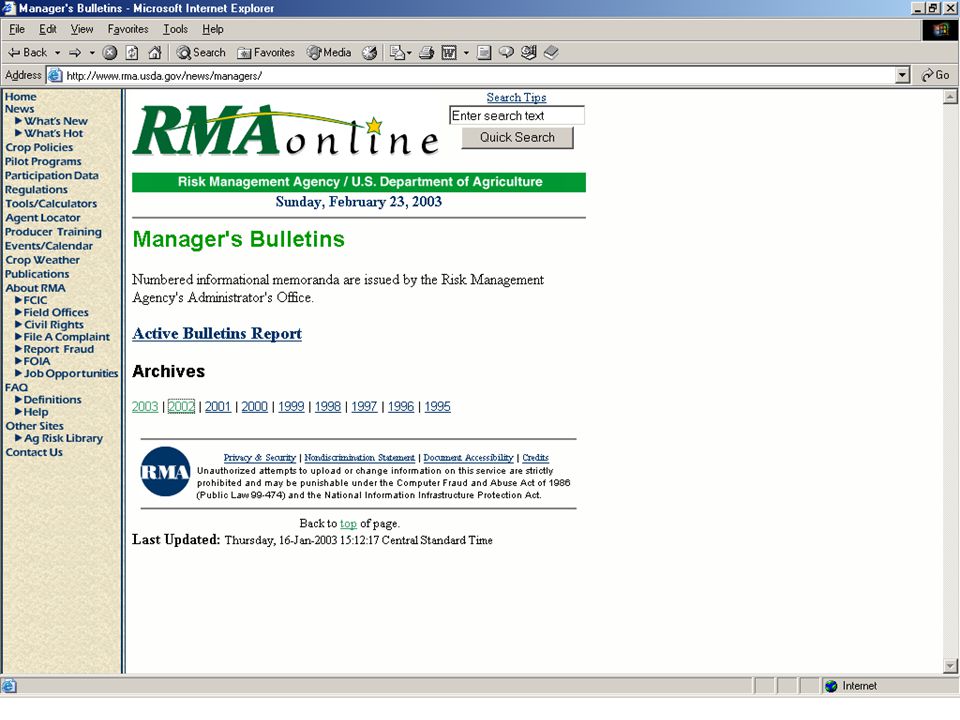Open the Forward history dropdown arrow
960x720 pixels.
pos(92,53)
